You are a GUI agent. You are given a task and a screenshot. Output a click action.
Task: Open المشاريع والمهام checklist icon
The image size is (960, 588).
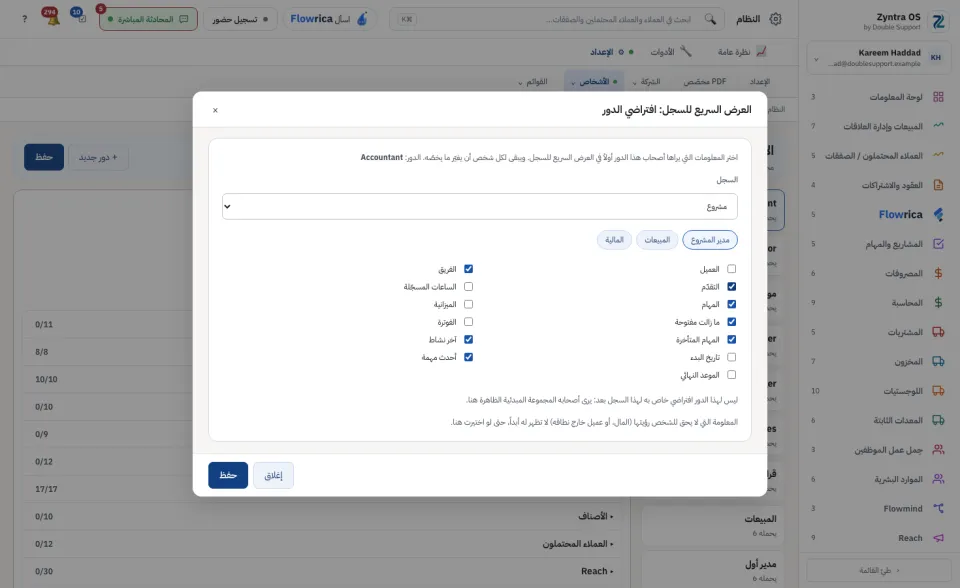coord(938,244)
